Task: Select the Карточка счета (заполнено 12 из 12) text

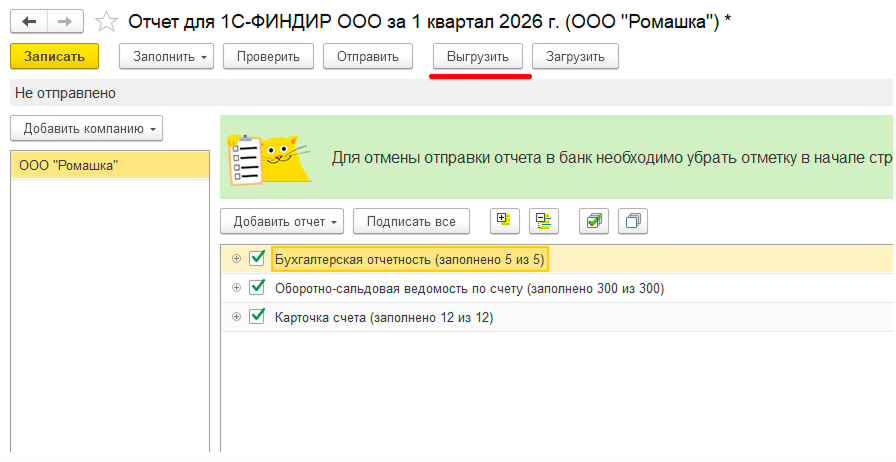Action: 384,318
